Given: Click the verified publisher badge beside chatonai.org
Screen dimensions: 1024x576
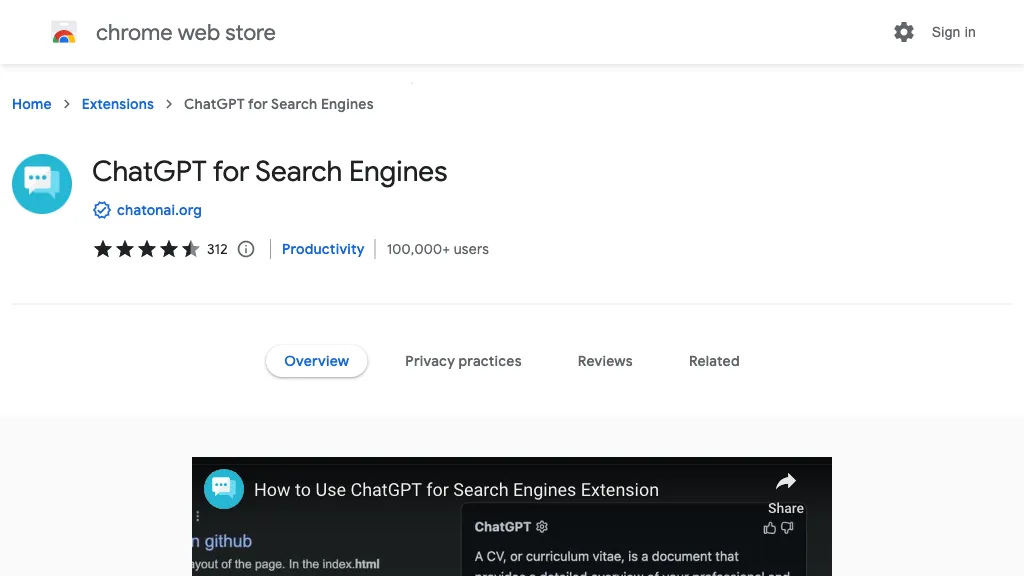Looking at the screenshot, I should click(x=102, y=210).
